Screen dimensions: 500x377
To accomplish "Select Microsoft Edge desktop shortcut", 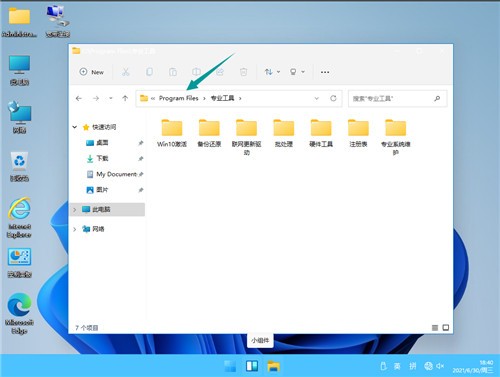I will 19,314.
